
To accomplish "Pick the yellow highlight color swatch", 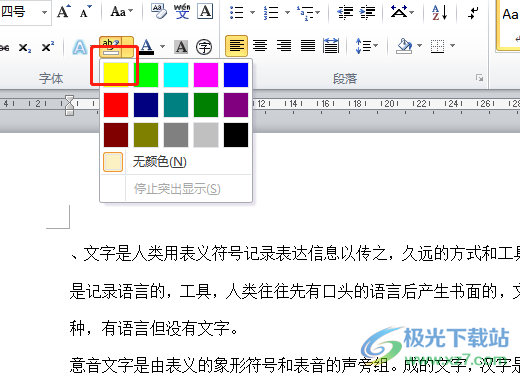I will tap(116, 75).
